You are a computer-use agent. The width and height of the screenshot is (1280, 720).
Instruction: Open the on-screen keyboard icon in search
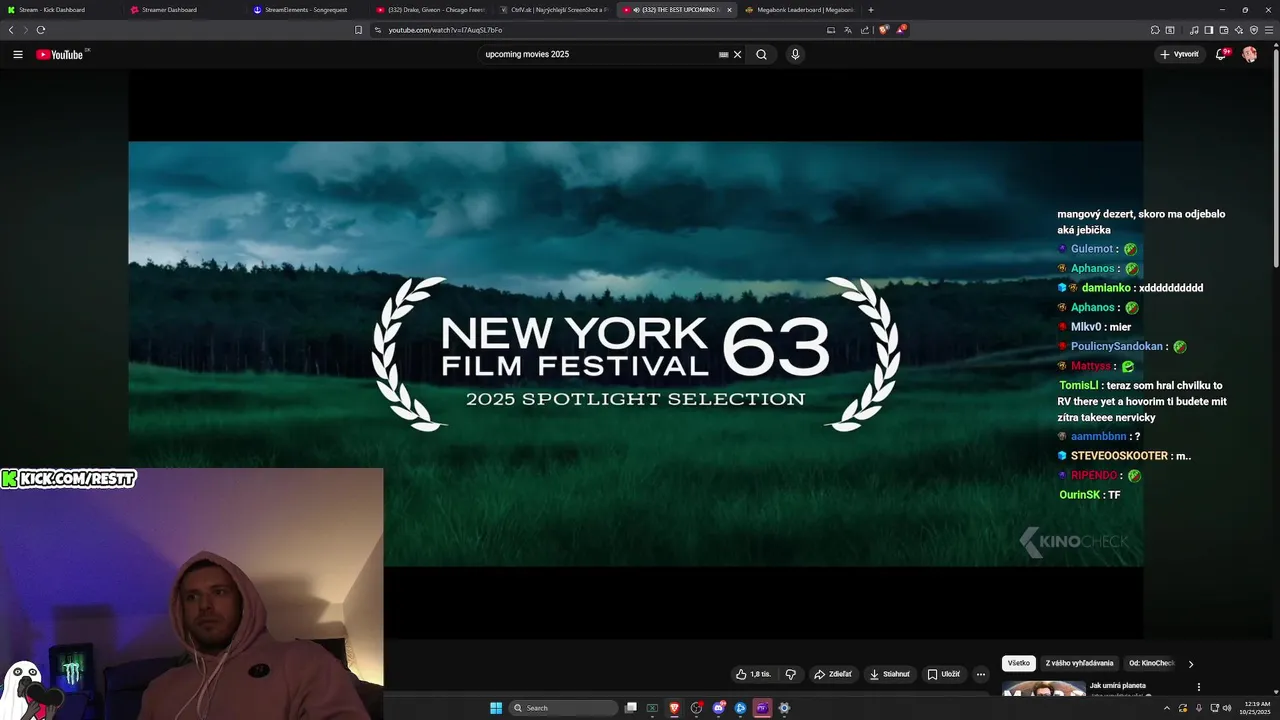click(723, 54)
